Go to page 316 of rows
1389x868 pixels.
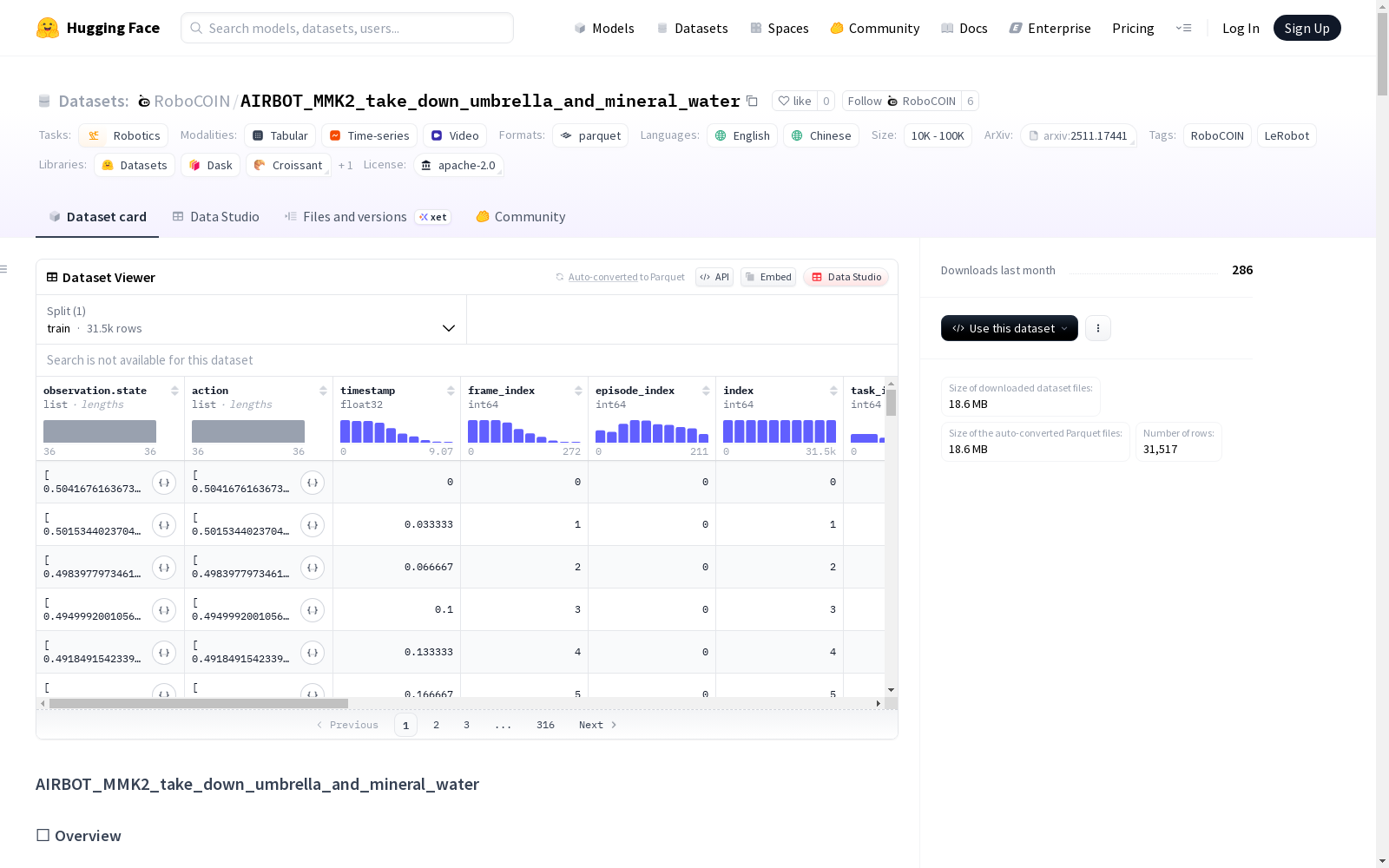545,725
